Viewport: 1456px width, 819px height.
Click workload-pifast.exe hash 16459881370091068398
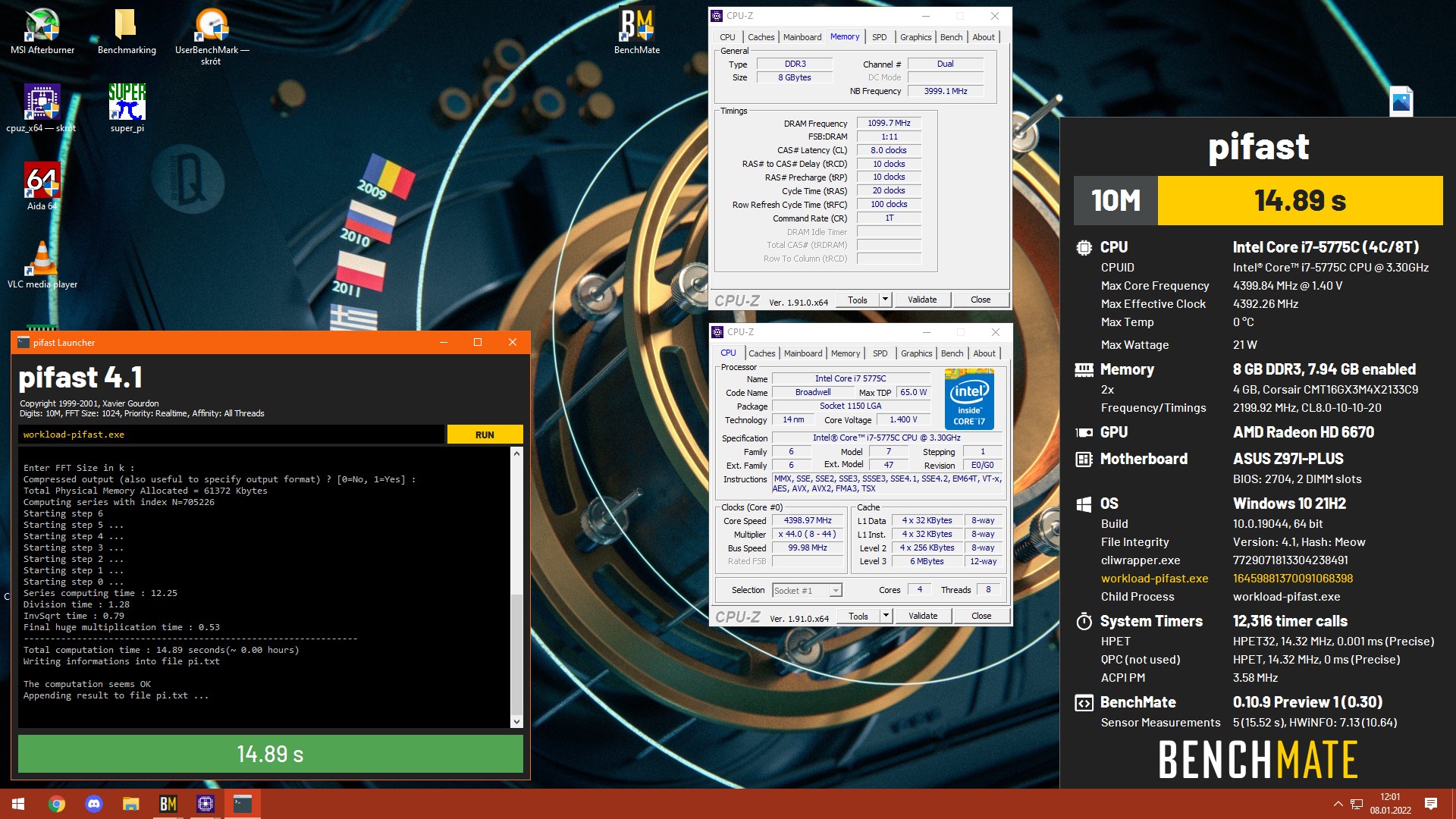click(1293, 579)
